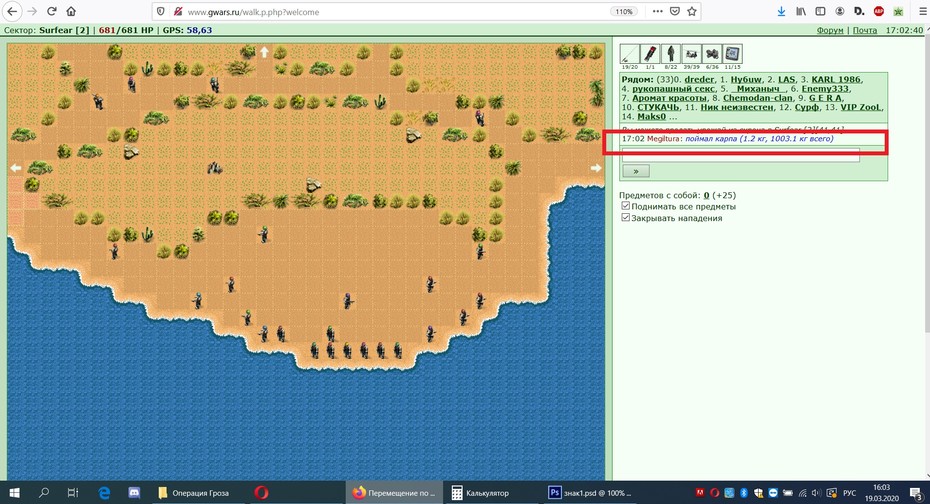
Task: Open the page actions three-dot menu
Action: 657,11
